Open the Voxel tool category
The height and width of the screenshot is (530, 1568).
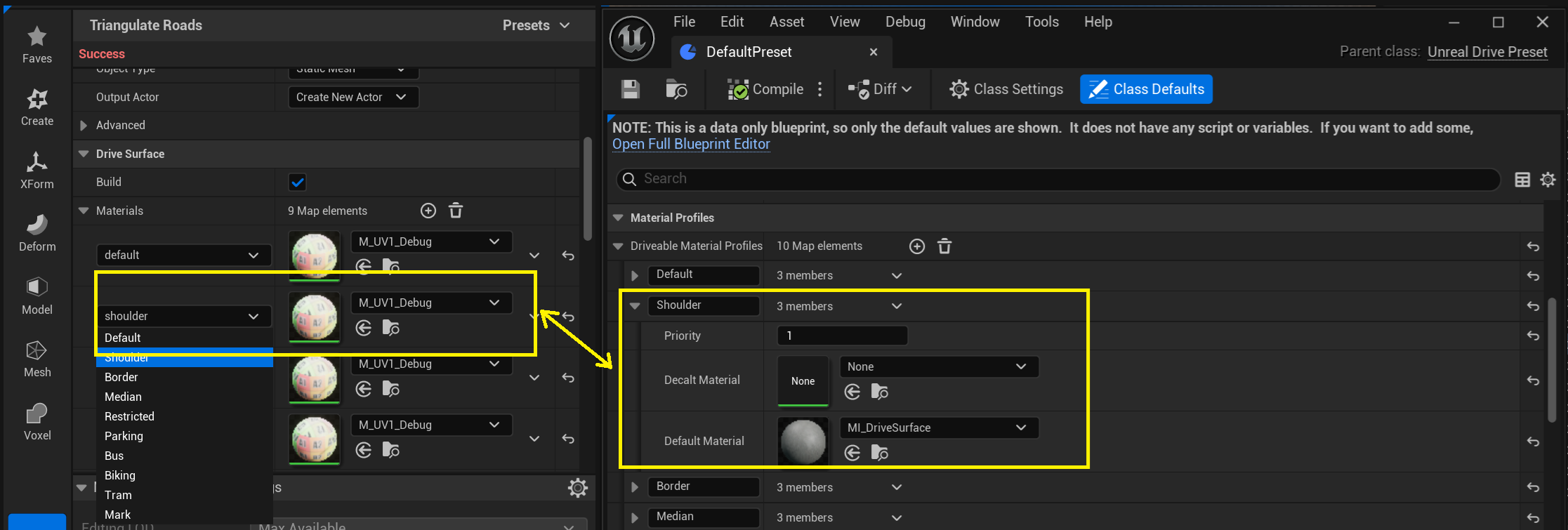(x=37, y=421)
